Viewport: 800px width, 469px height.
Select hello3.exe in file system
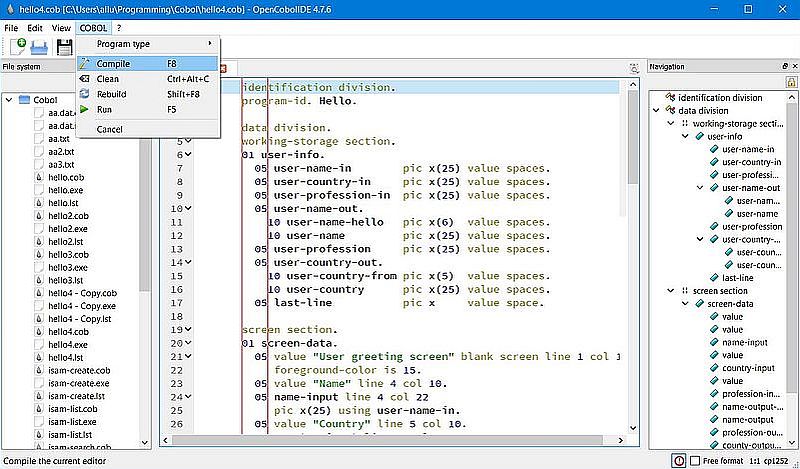(x=68, y=267)
